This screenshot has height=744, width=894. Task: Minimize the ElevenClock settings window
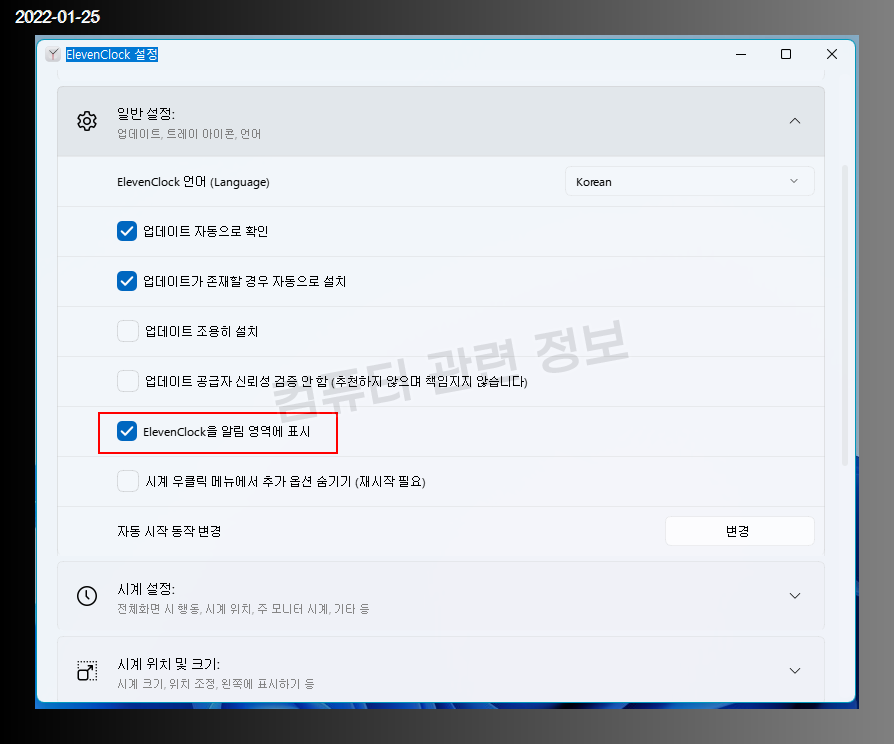741,54
